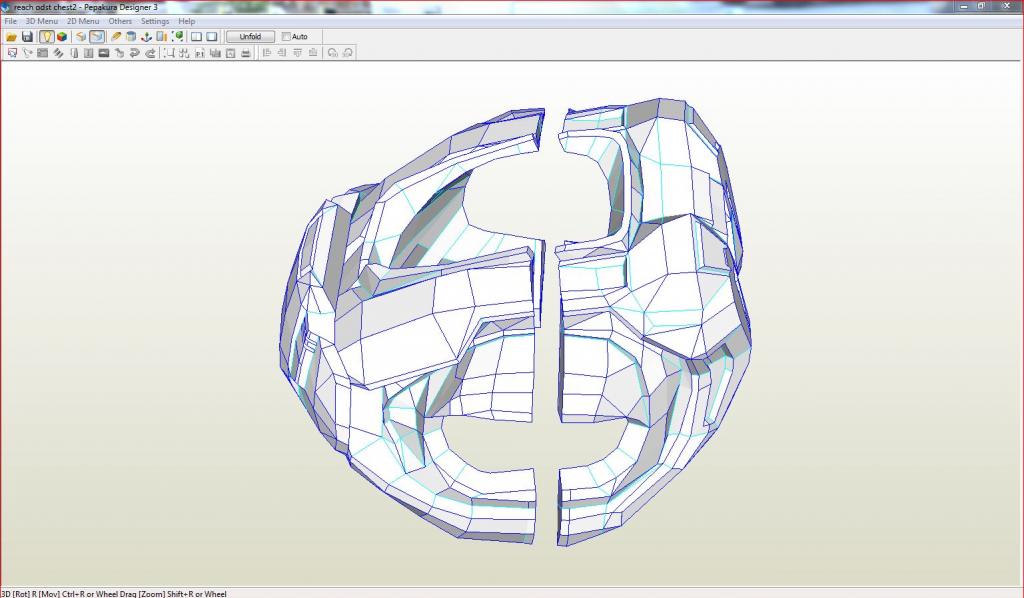Image resolution: width=1024 pixels, height=598 pixels.
Task: Click the diagonal stripes icon
Action: [58, 53]
